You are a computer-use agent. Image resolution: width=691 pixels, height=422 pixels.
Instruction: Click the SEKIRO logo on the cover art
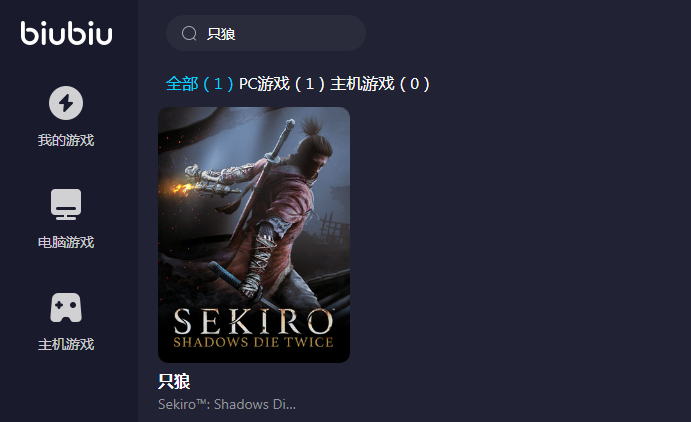point(254,322)
